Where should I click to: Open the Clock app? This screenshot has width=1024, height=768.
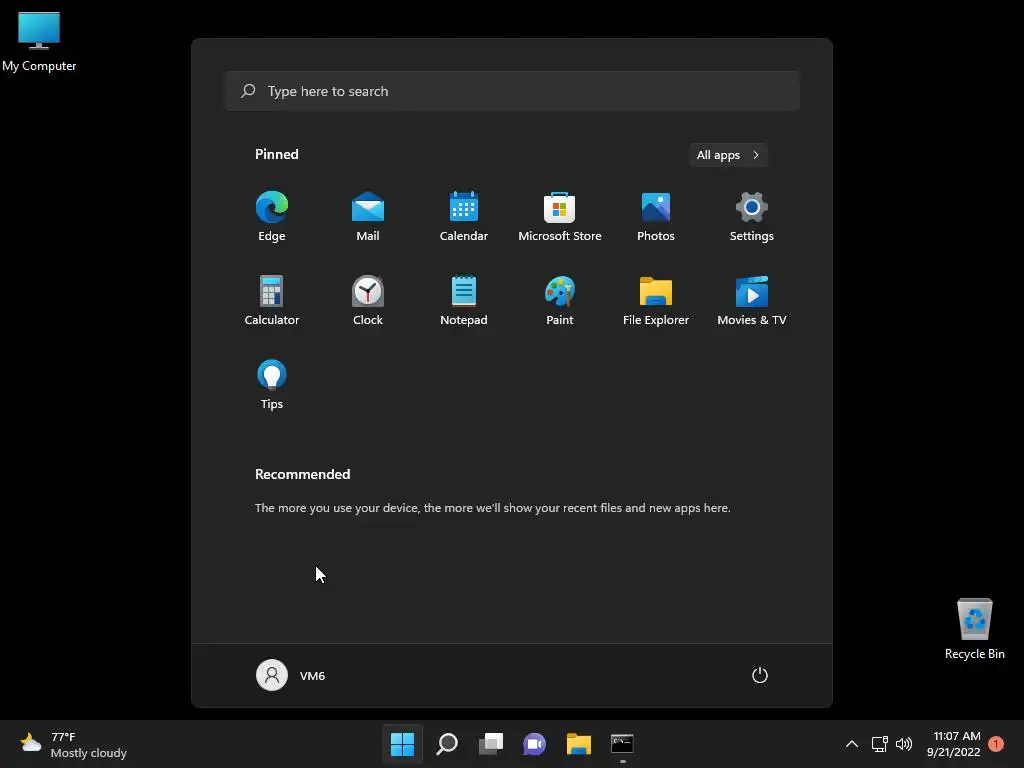coord(368,300)
